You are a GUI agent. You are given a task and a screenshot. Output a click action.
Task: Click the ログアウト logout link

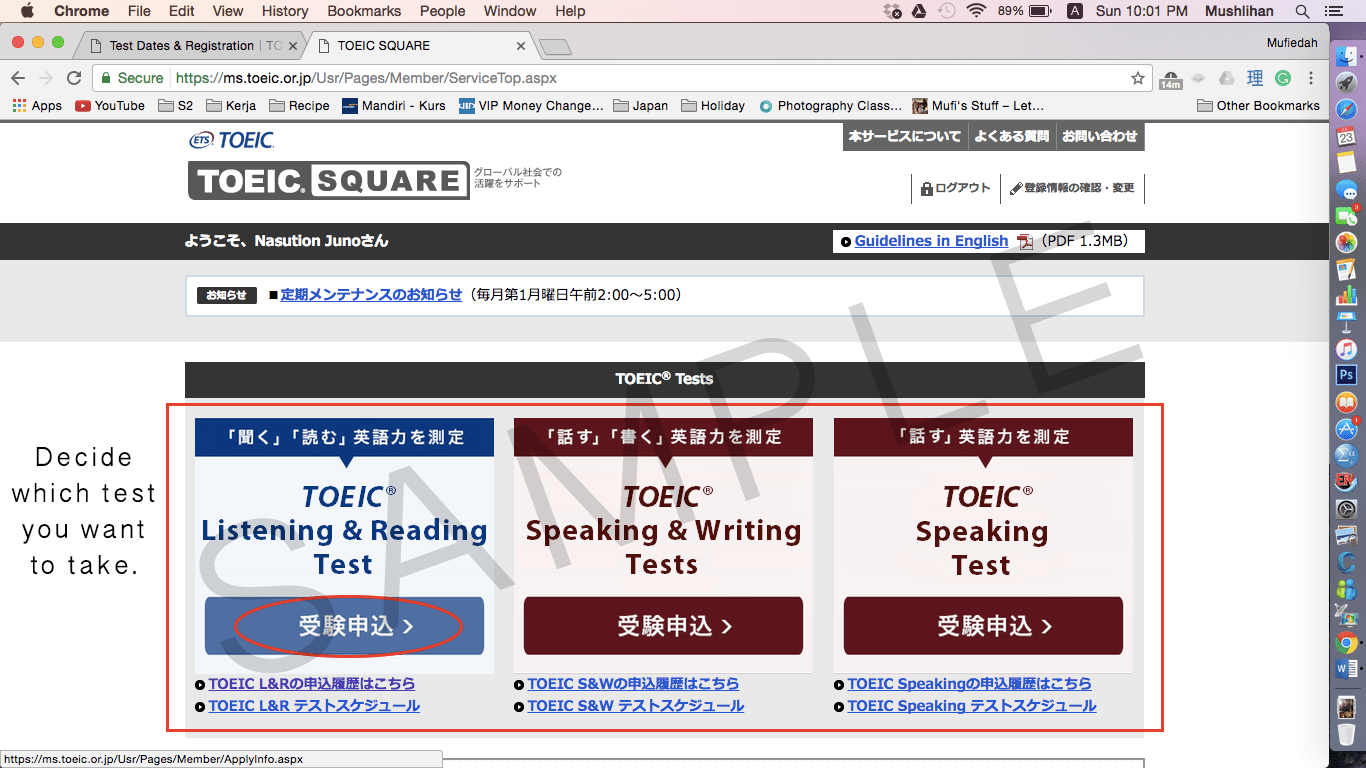point(956,188)
